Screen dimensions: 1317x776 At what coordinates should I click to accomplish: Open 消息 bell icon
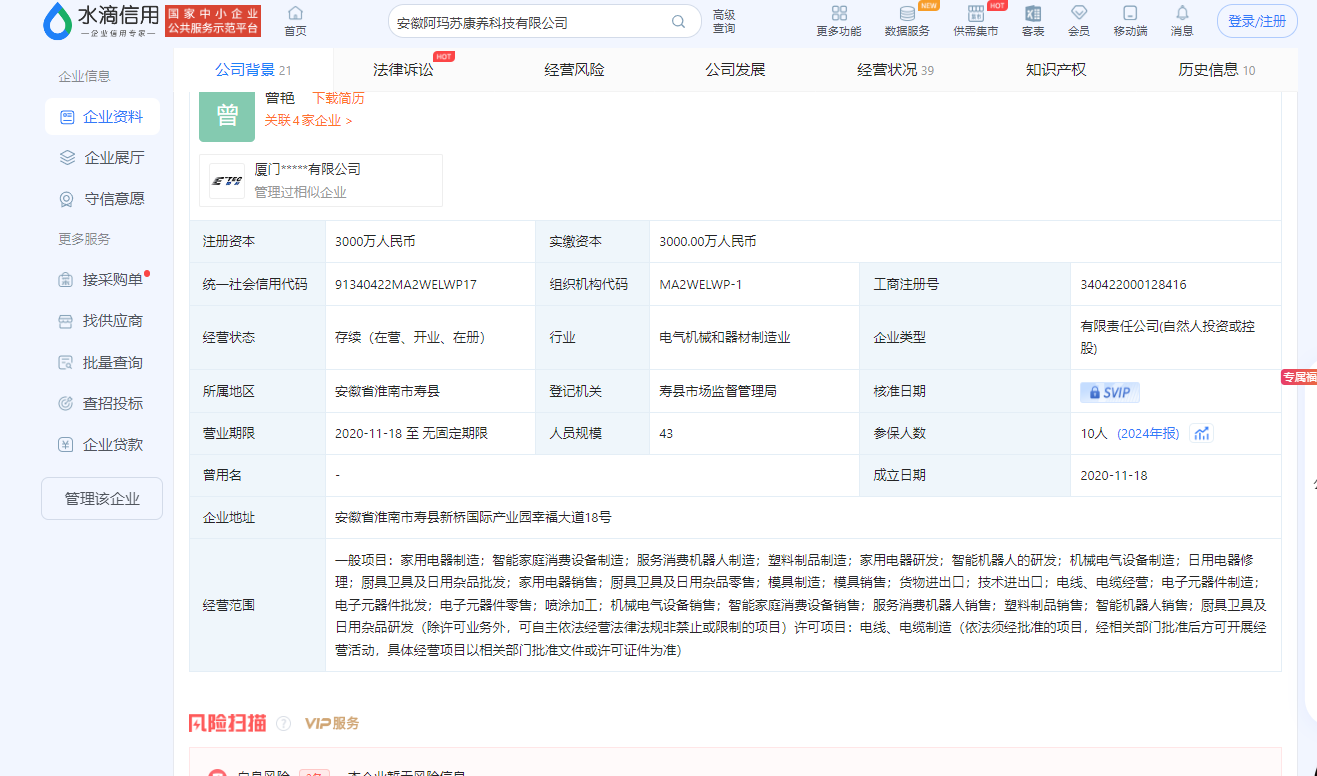1182,13
